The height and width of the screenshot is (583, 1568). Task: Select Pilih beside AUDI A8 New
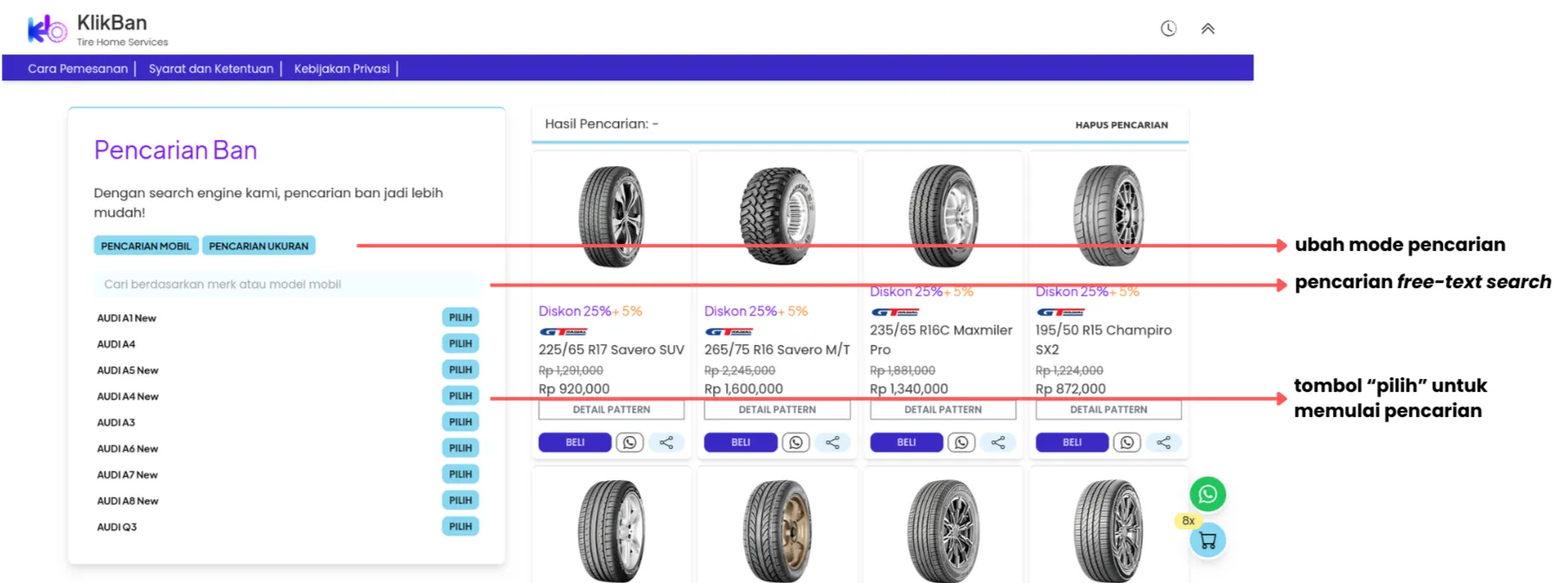460,500
